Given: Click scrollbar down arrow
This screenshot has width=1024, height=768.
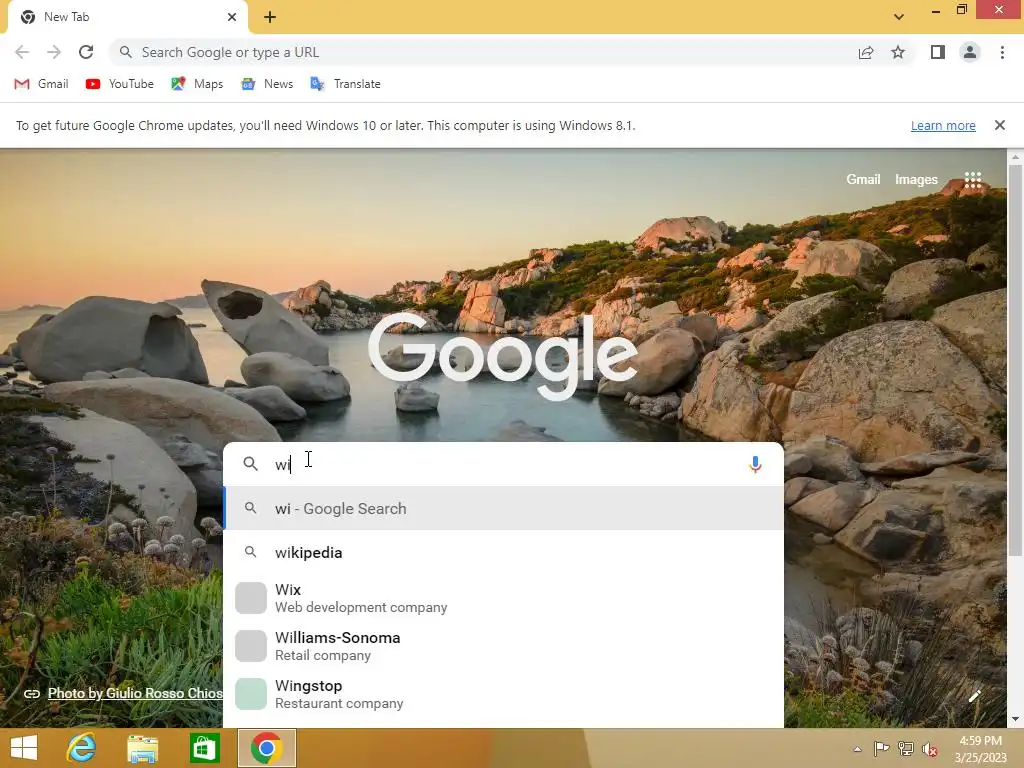Looking at the screenshot, I should point(1015,720).
